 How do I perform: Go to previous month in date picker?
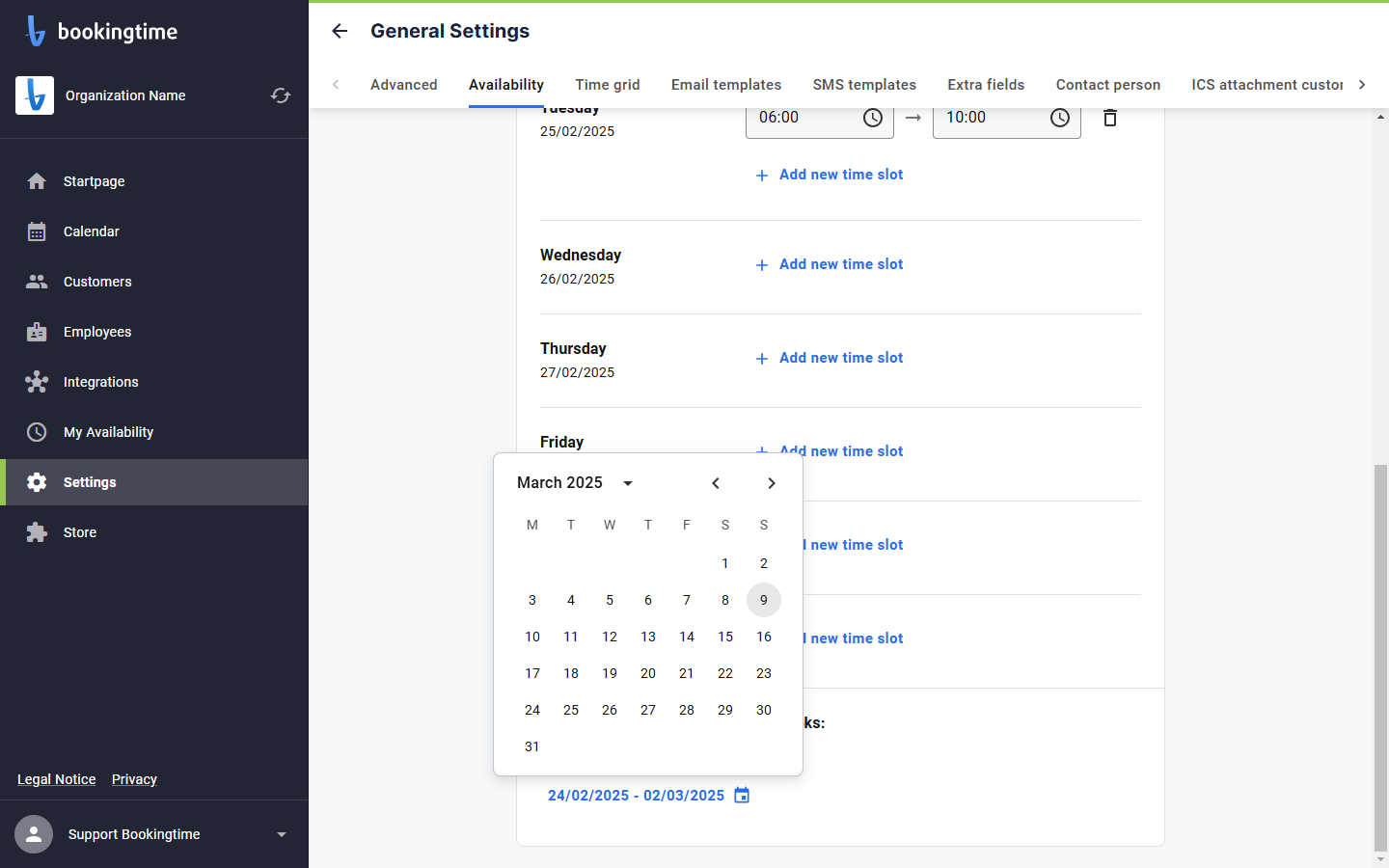tap(716, 483)
